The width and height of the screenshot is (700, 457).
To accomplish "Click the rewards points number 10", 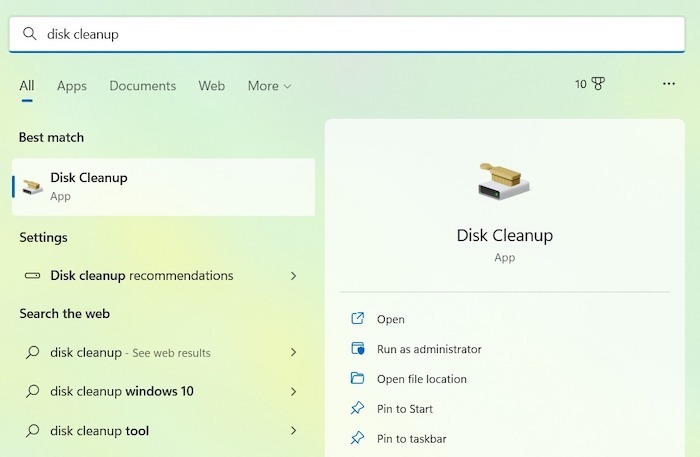I will point(580,84).
